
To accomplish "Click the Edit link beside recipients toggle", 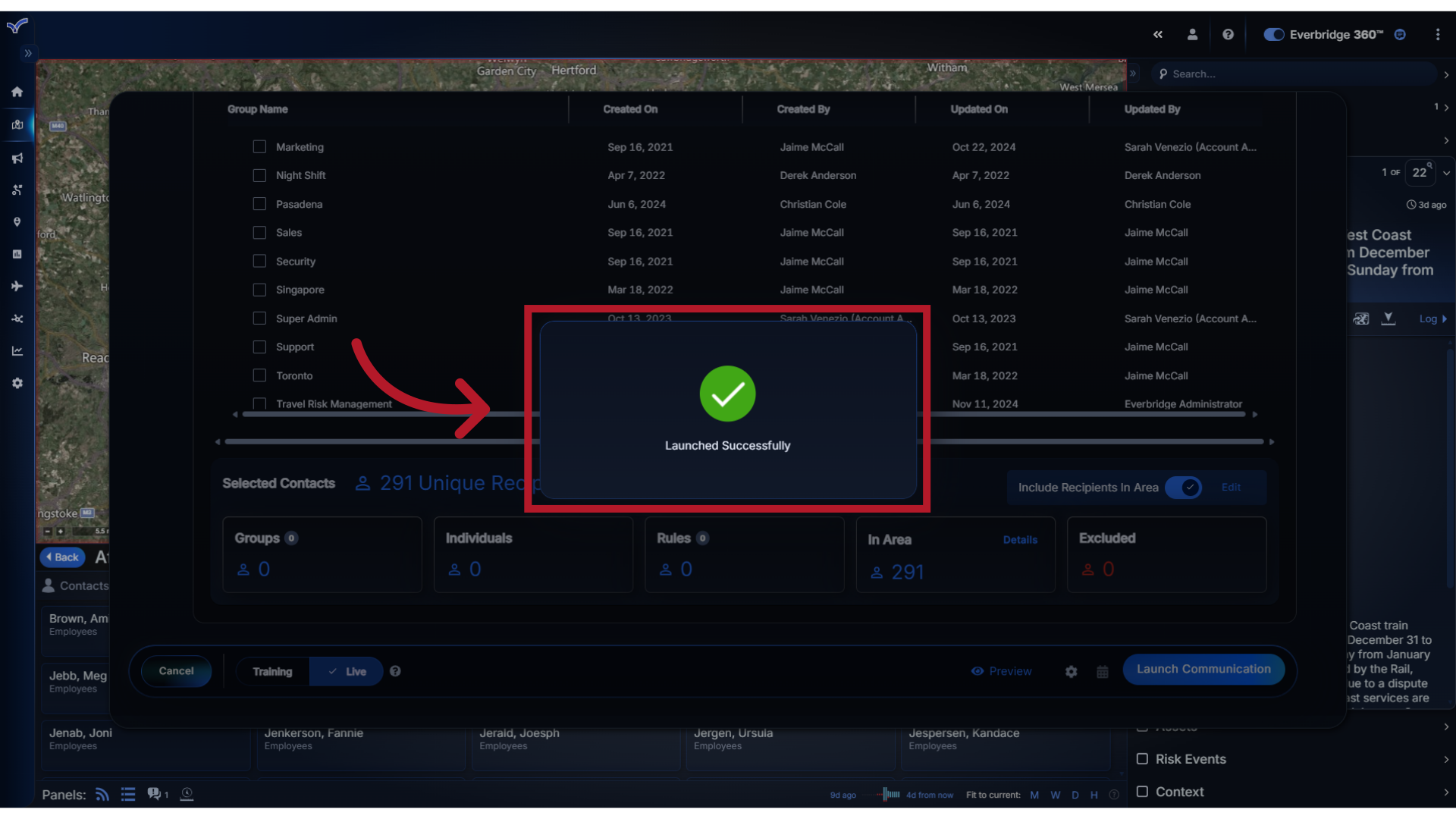I will click(1231, 487).
